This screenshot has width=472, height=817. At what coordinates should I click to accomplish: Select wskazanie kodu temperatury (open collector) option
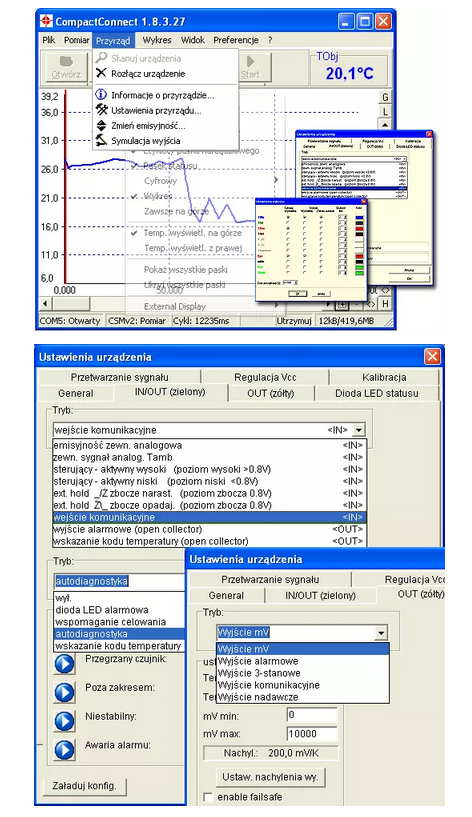(209, 541)
